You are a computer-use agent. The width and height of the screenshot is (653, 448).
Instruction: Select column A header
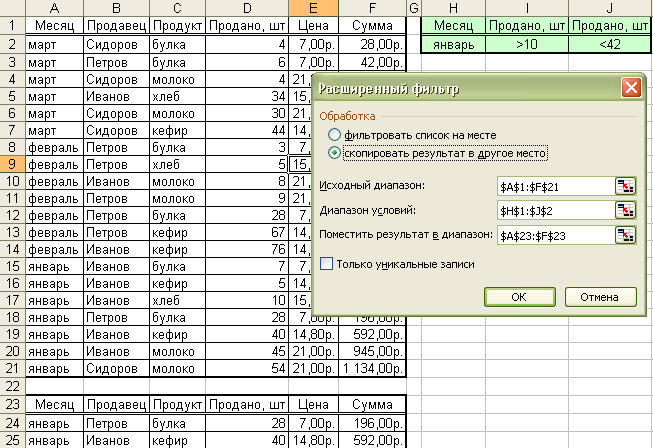[x=54, y=8]
